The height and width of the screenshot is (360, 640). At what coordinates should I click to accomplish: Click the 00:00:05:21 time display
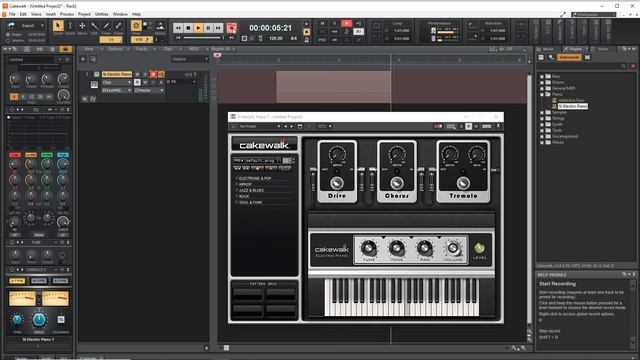270,28
